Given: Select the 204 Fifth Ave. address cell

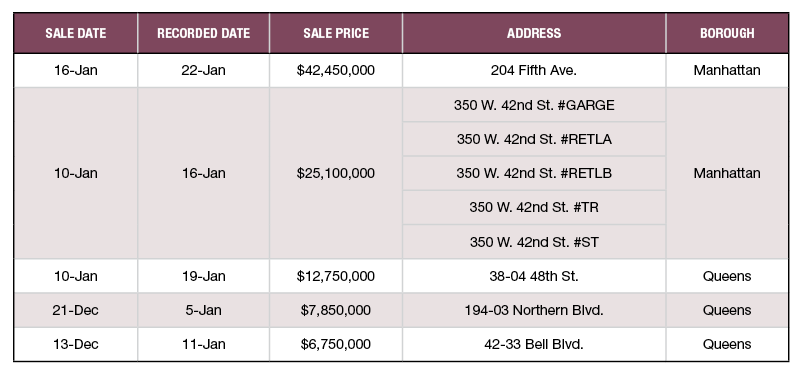Looking at the screenshot, I should point(534,70).
